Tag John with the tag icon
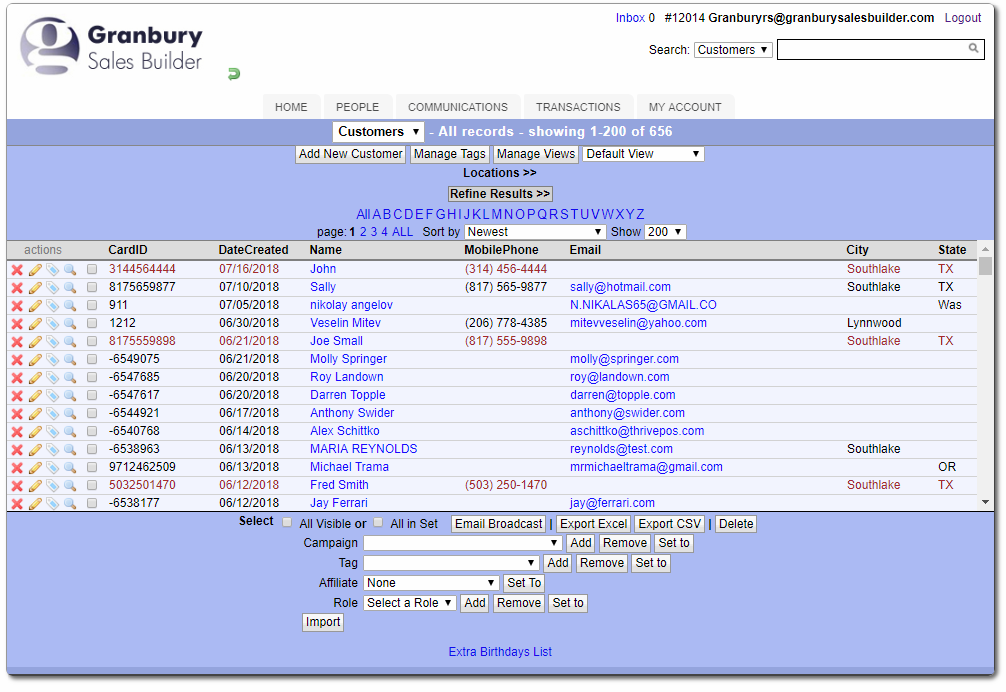This screenshot has width=1006, height=692. tap(53, 269)
